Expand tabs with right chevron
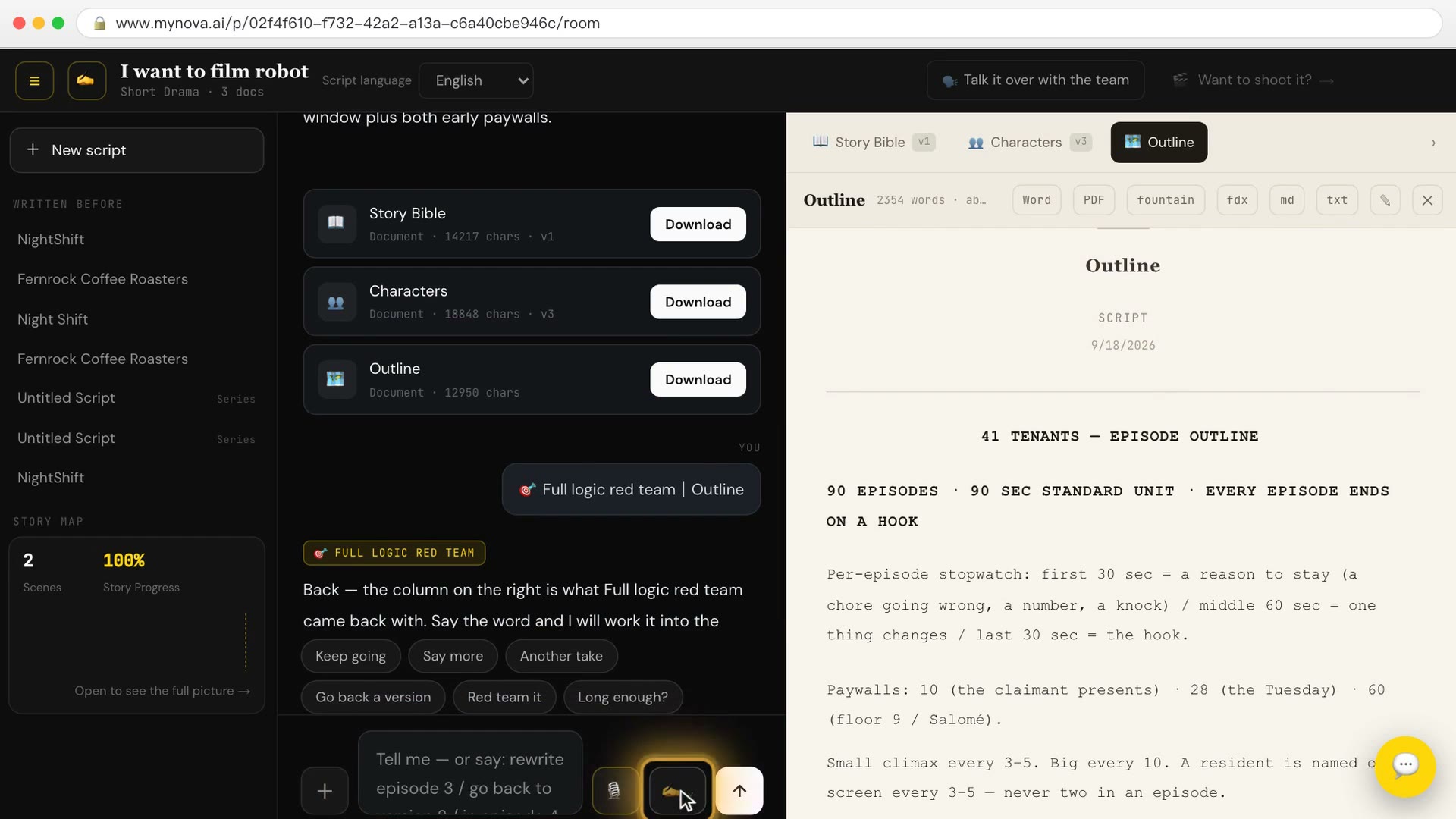Screen dimensions: 1456x819 pyautogui.click(x=1433, y=143)
